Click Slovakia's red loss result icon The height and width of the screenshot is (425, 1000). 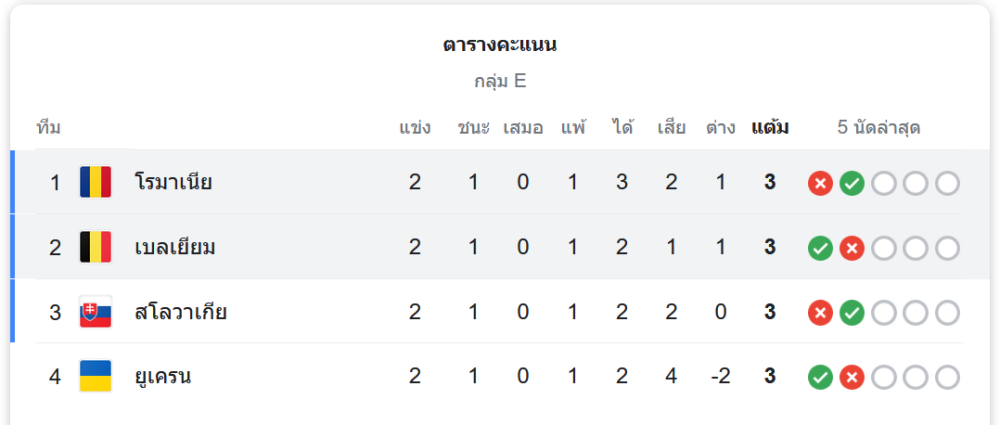[820, 313]
